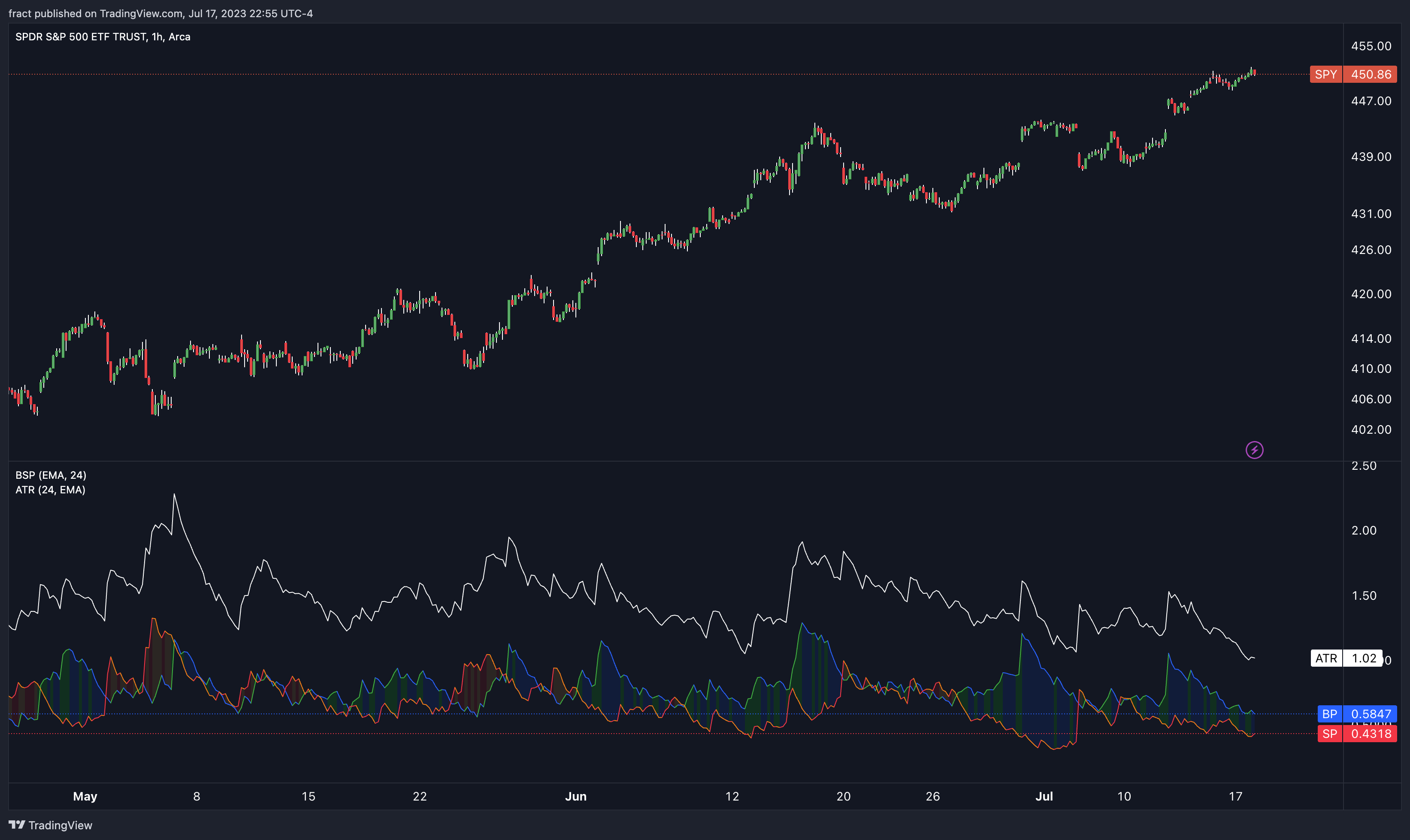Click the 455.00 price axis label
This screenshot has height=840, width=1410.
pos(1371,46)
